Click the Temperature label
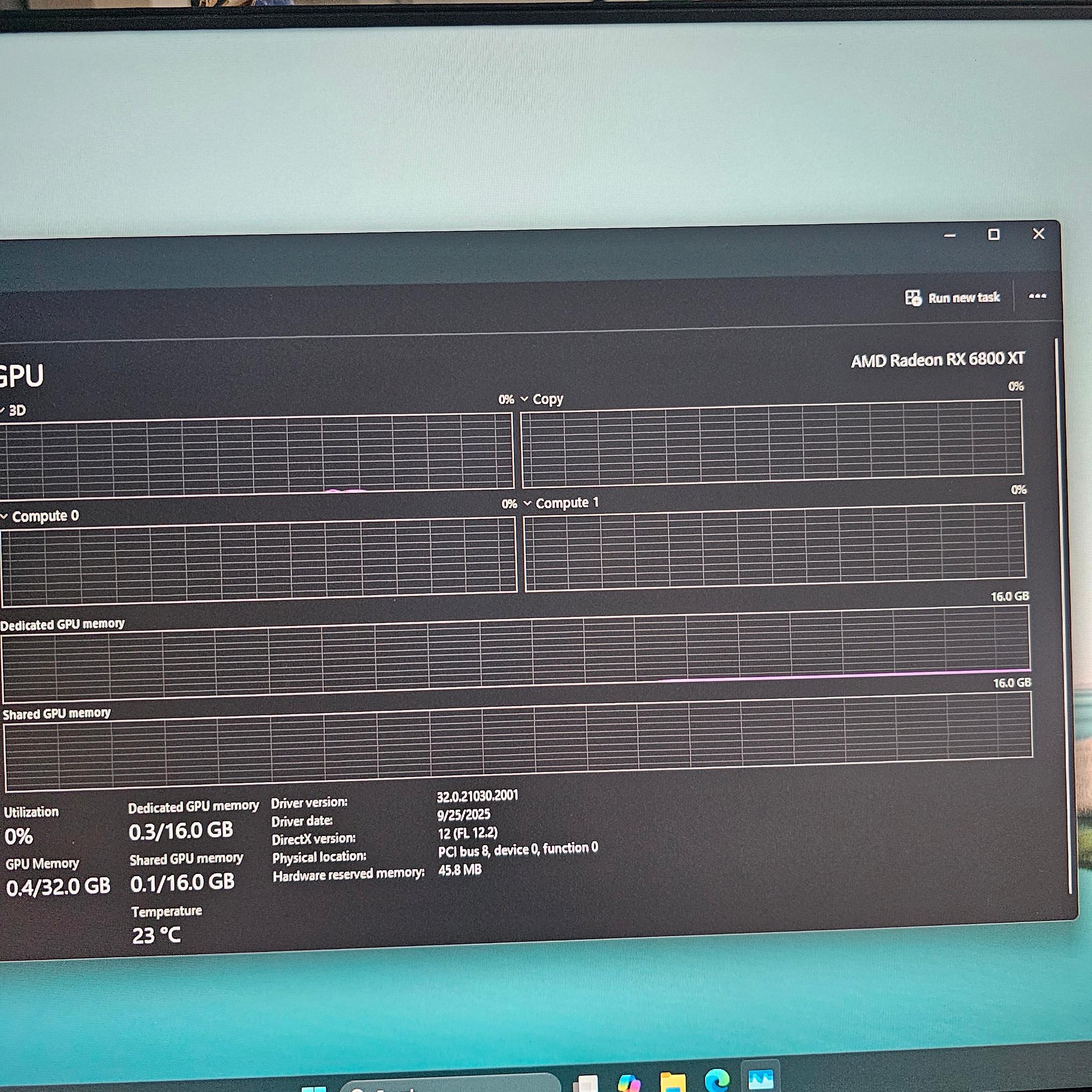Viewport: 1092px width, 1092px height. coord(167,911)
